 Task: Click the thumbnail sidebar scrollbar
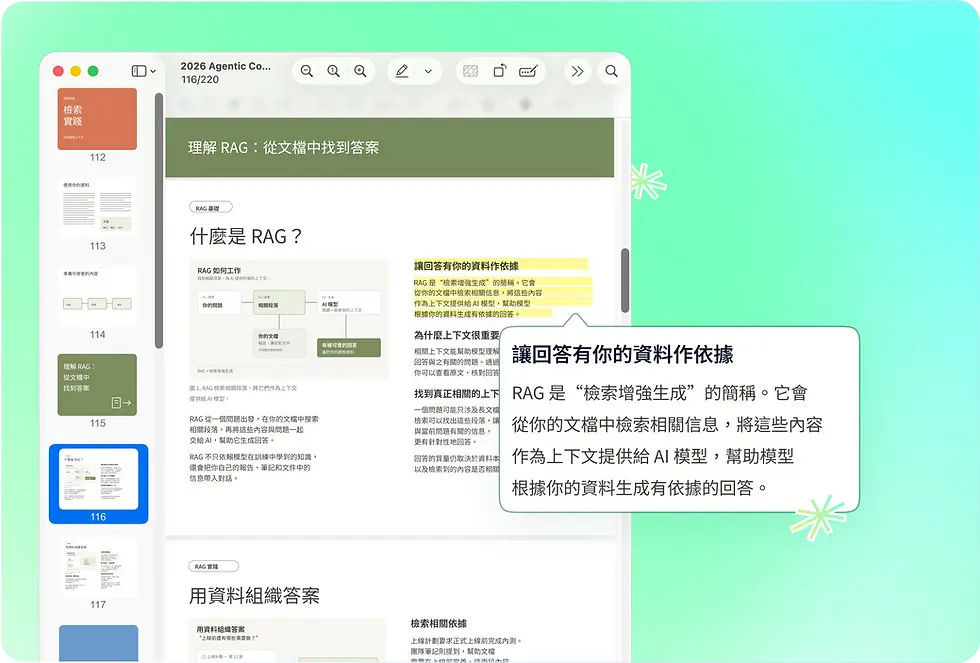(159, 221)
